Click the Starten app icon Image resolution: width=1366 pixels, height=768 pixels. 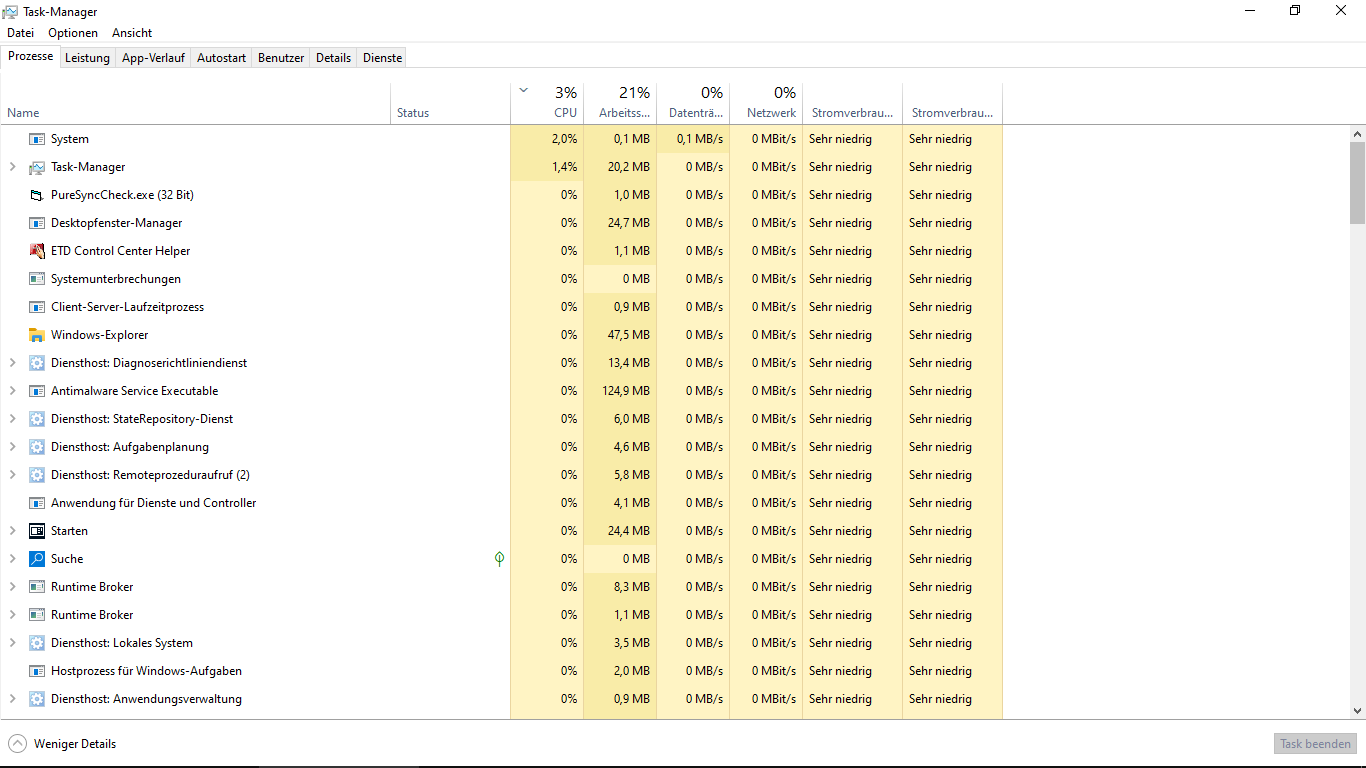tap(37, 531)
